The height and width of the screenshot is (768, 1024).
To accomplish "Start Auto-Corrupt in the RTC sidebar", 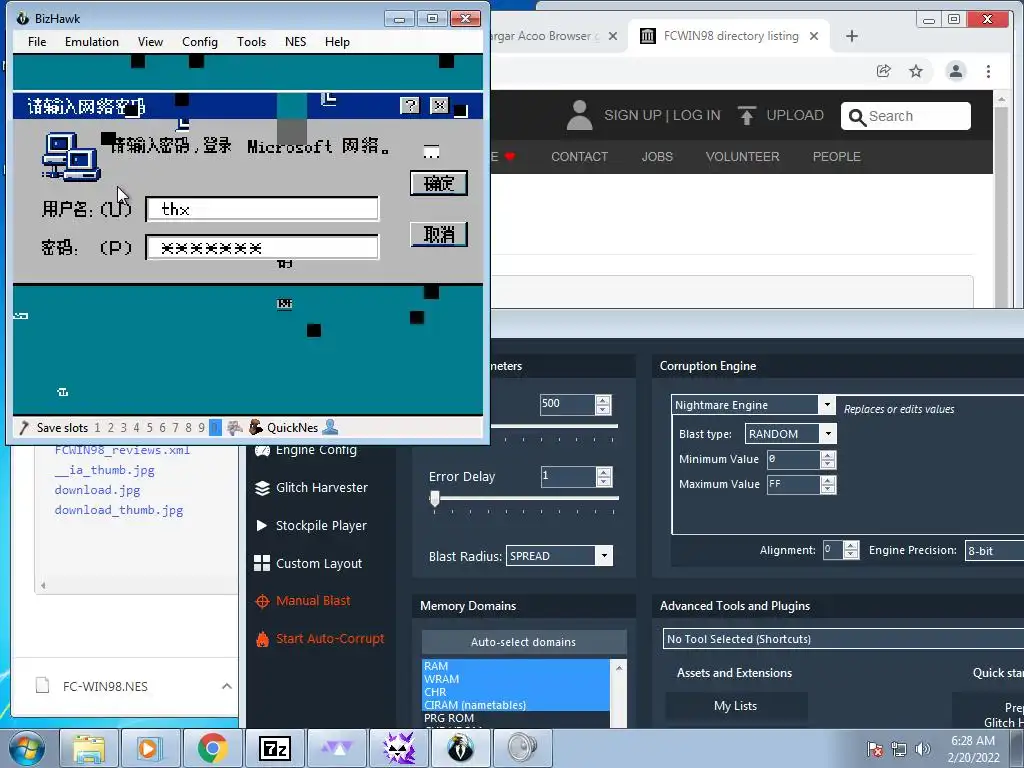I will (319, 639).
